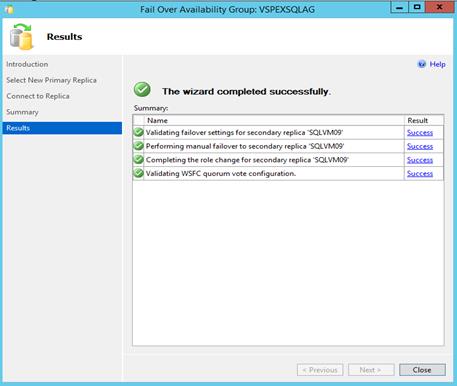Select row 'Performing manual failover to secondary replica'

coord(288,146)
